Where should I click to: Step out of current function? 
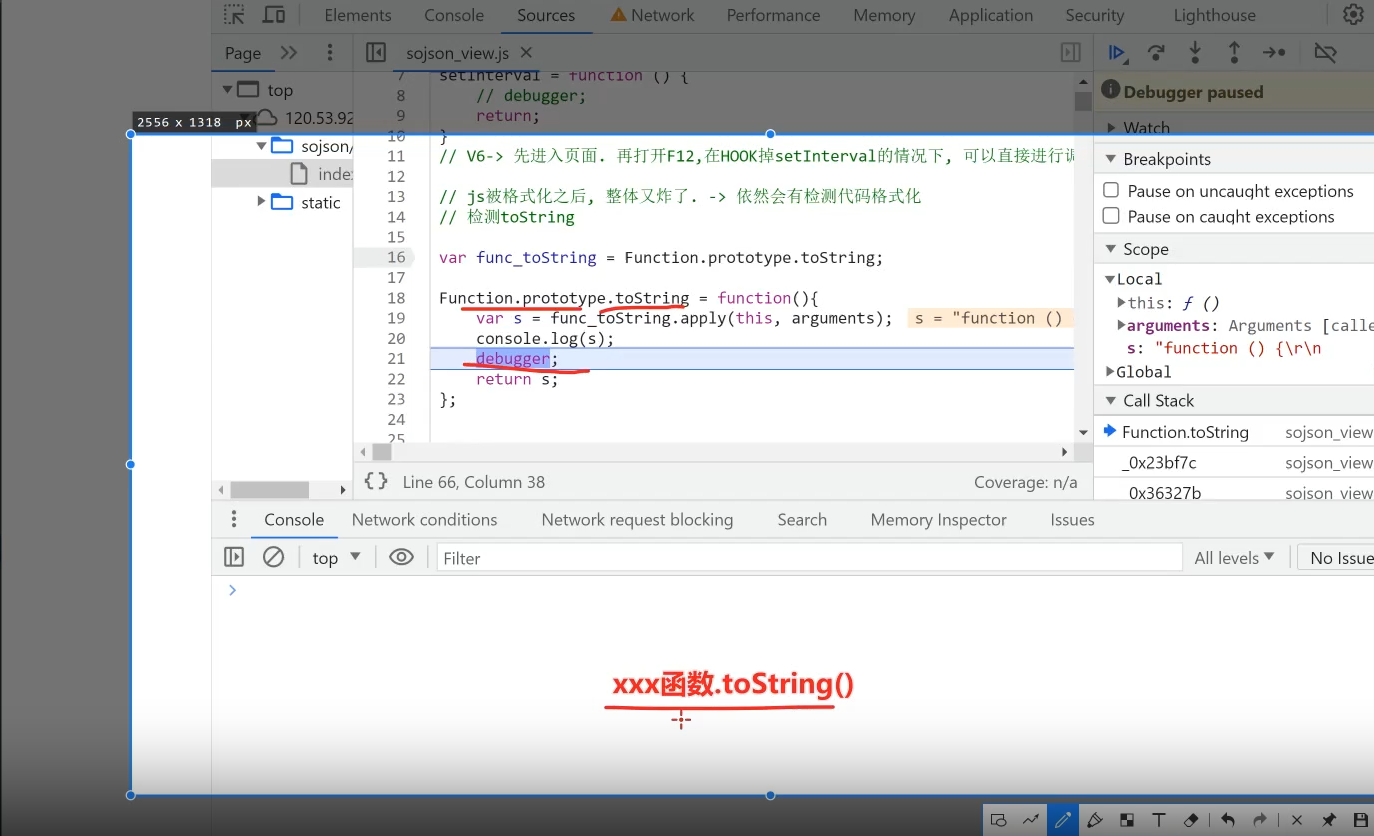click(1234, 53)
